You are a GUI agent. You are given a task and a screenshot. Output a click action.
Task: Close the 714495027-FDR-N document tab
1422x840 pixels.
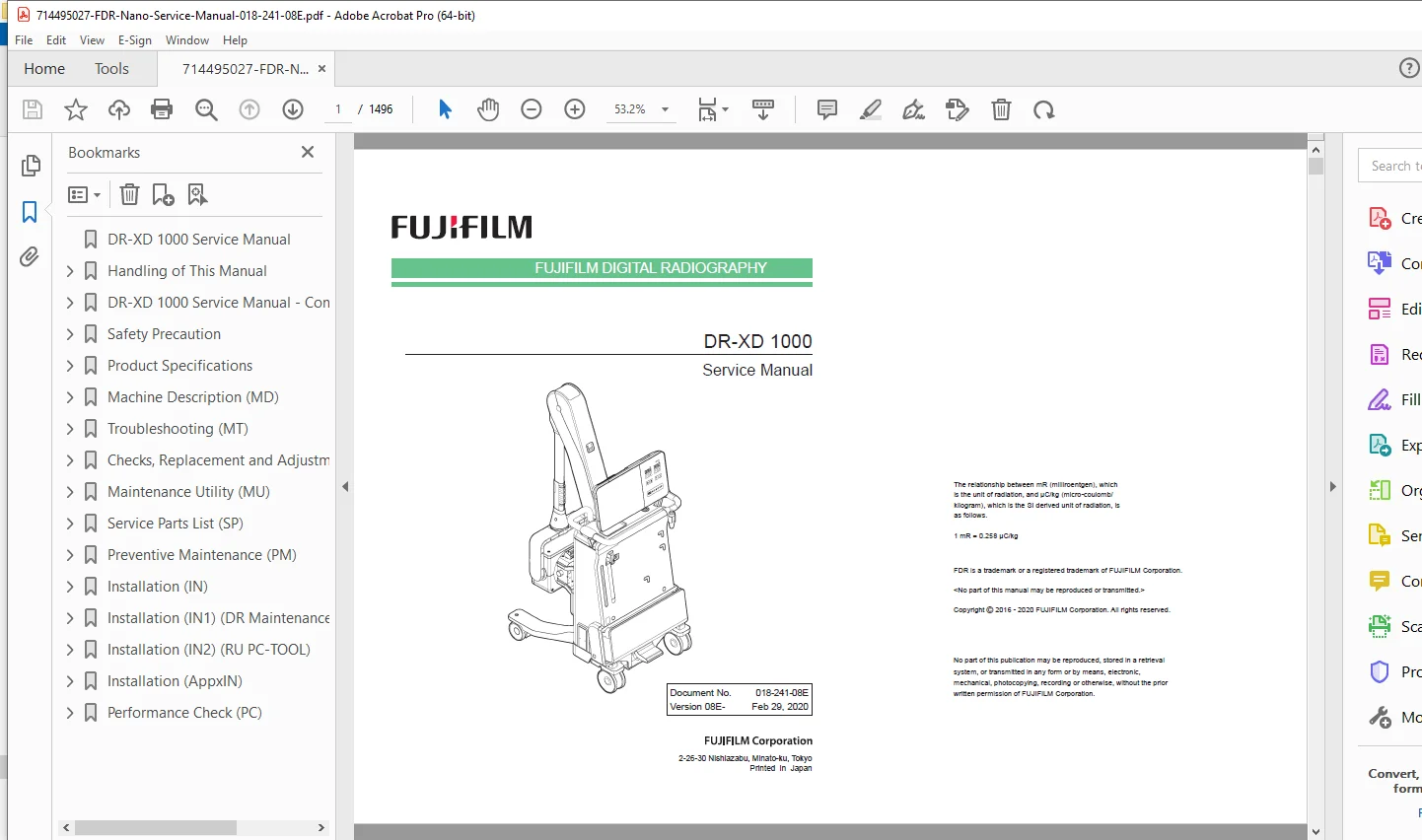[x=321, y=69]
